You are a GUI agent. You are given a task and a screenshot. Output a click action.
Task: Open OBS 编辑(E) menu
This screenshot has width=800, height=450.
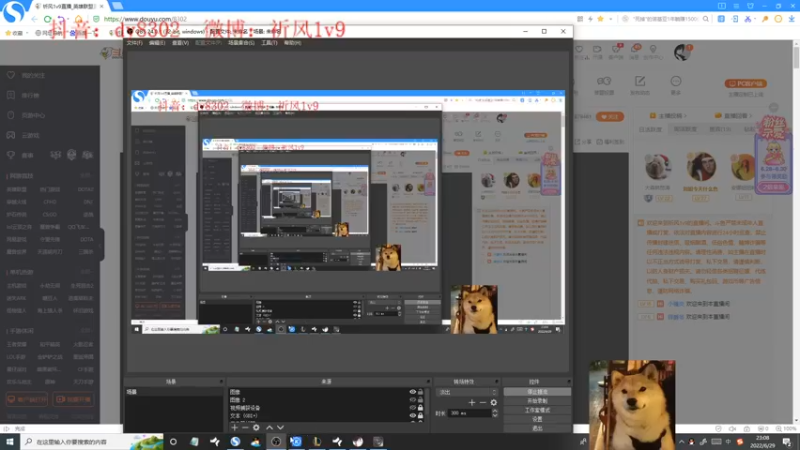click(x=157, y=43)
